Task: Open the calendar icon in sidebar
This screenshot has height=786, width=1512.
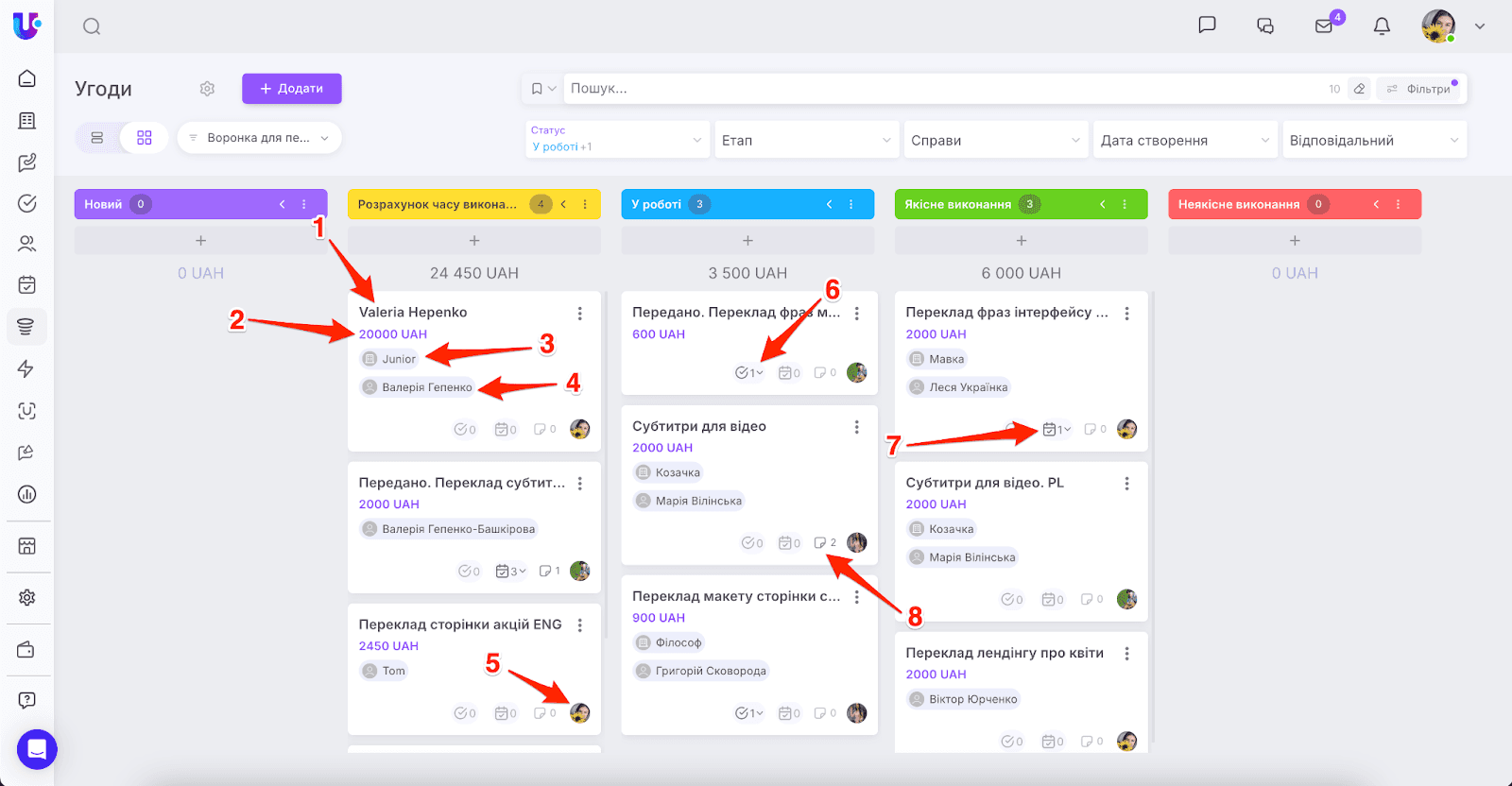Action: pyautogui.click(x=27, y=284)
